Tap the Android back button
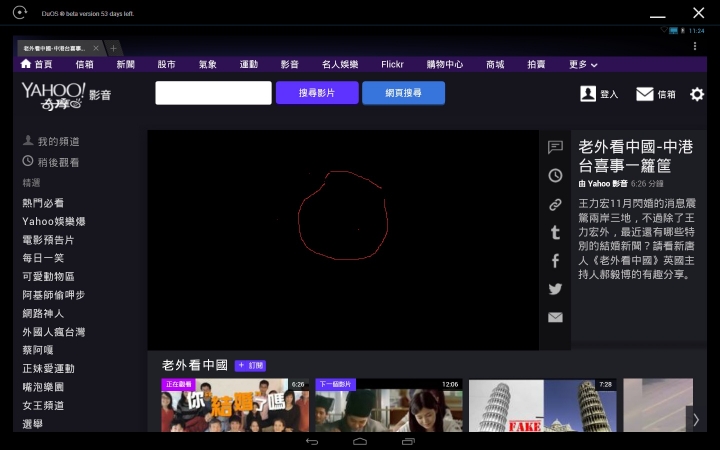720x450 pixels. click(312, 442)
